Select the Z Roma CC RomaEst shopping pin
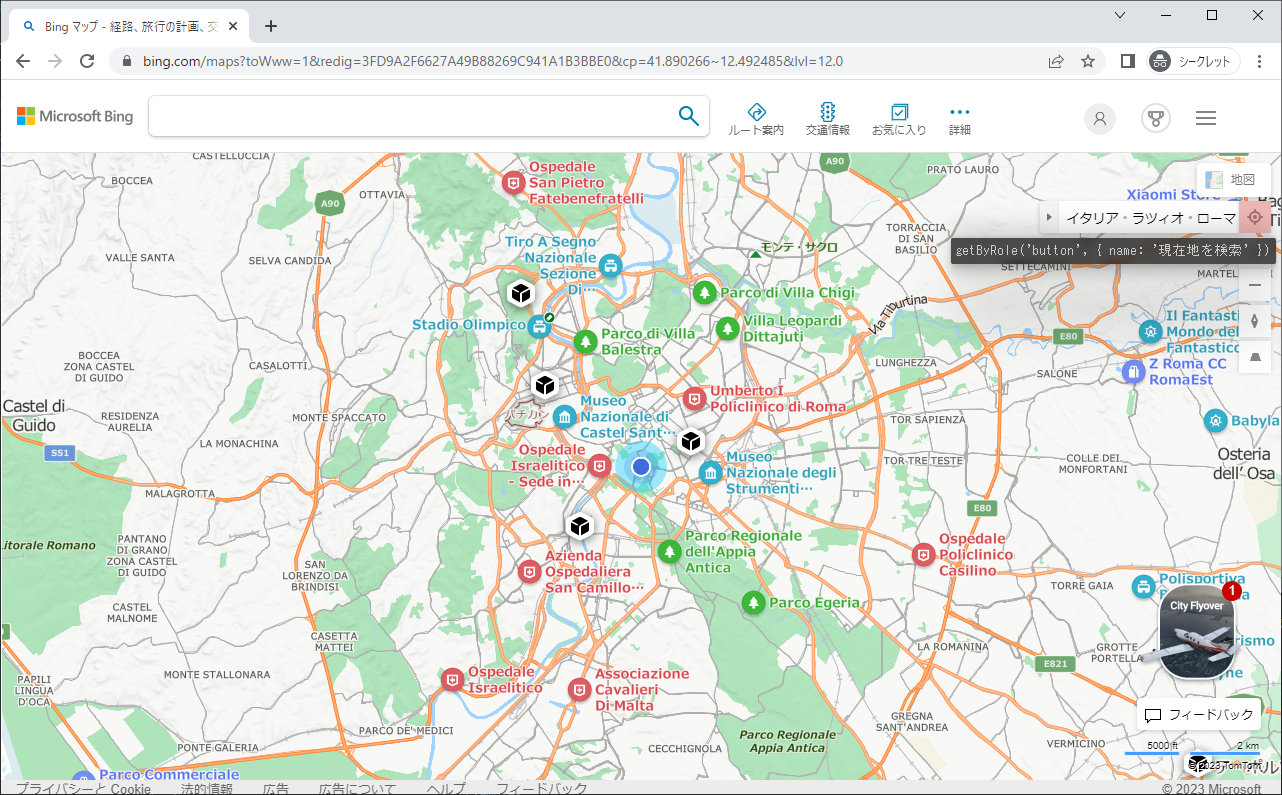This screenshot has height=795, width=1282. [x=1132, y=372]
